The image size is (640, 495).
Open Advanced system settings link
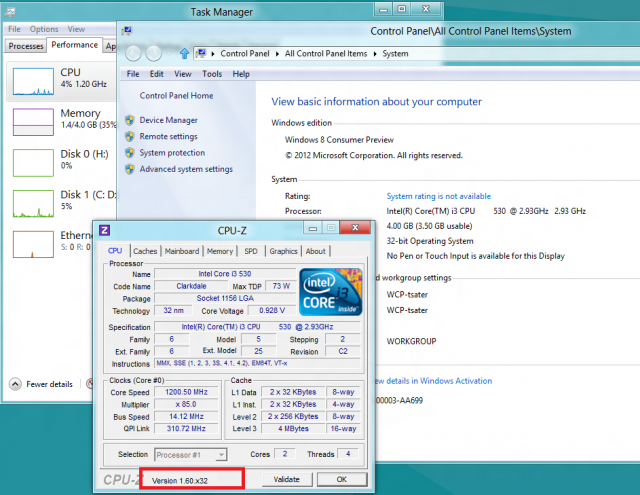(x=186, y=169)
